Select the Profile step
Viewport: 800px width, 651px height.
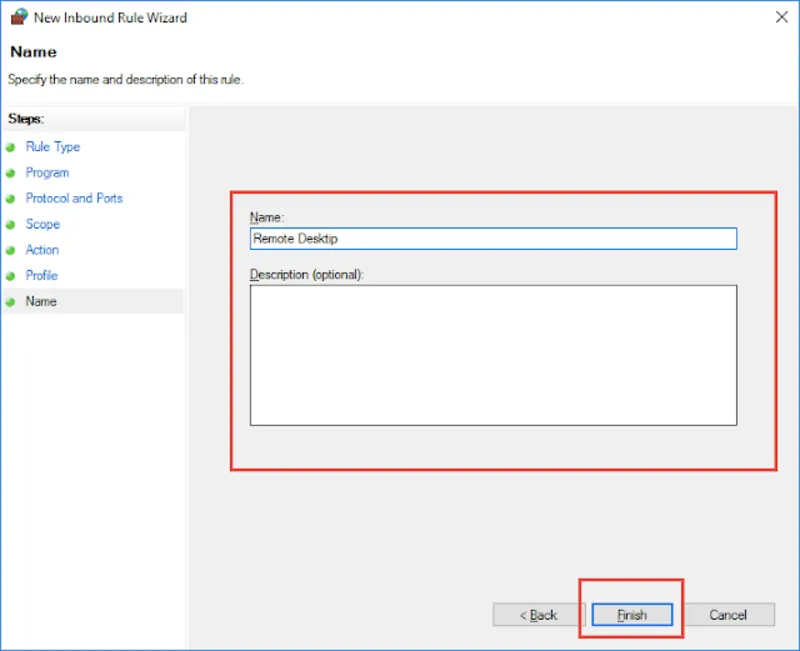pos(41,275)
